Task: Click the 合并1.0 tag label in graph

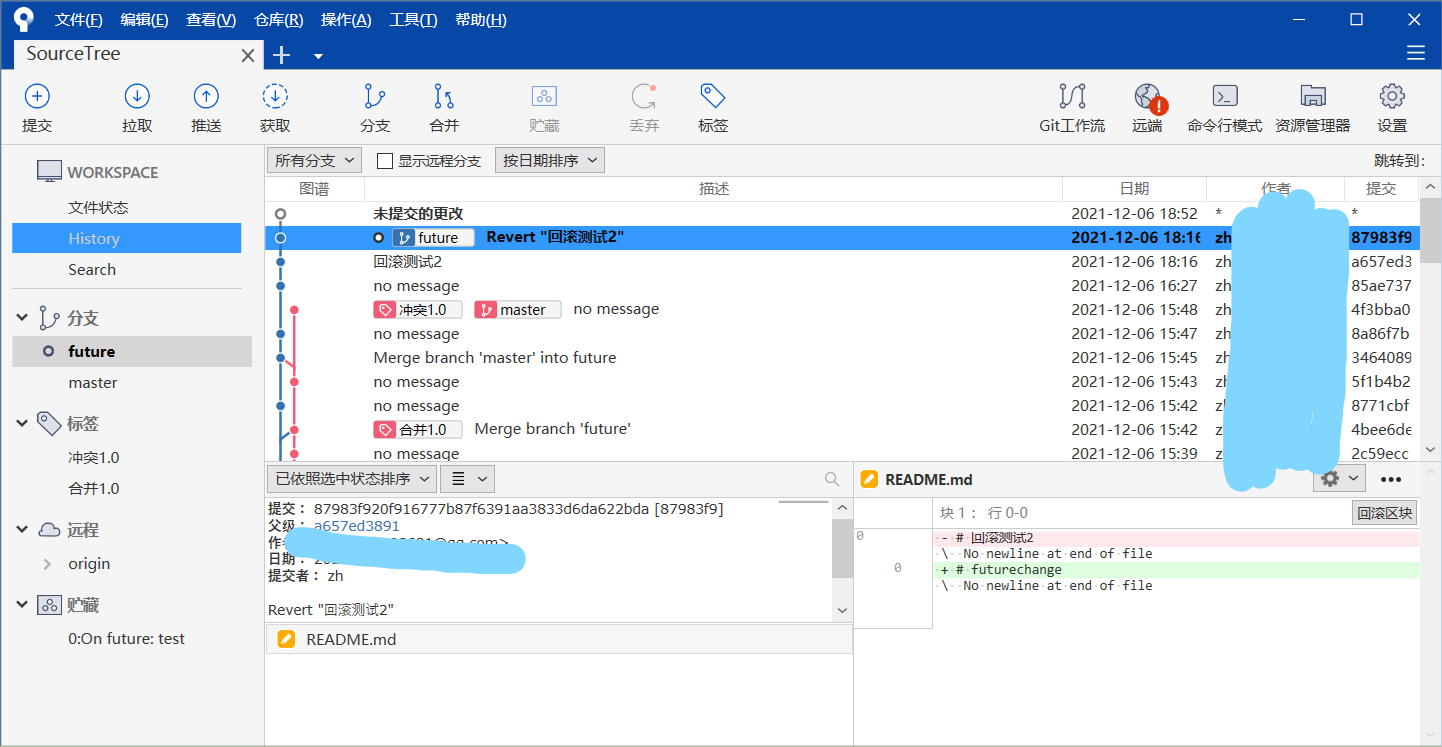Action: coord(417,430)
